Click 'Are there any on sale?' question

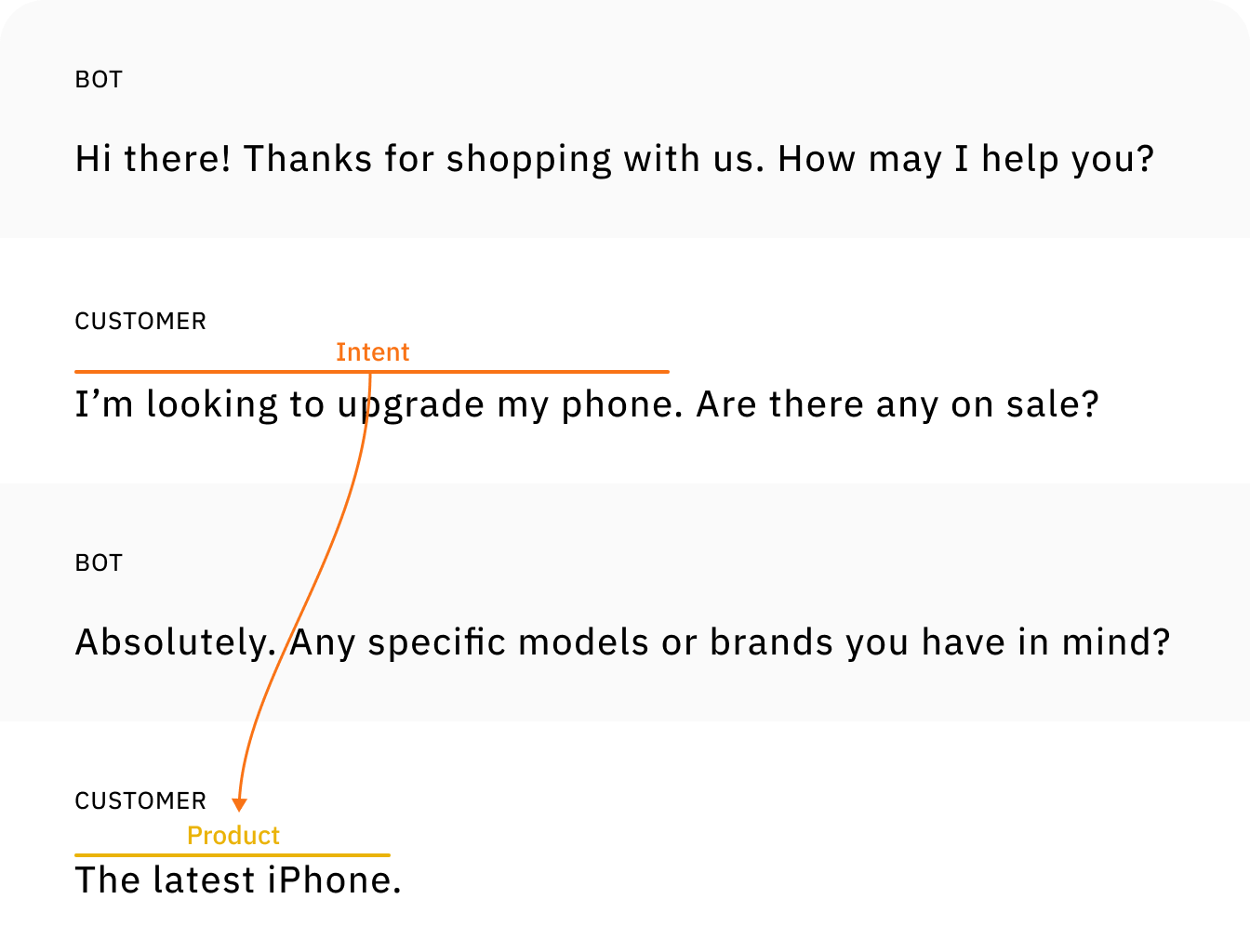point(898,405)
